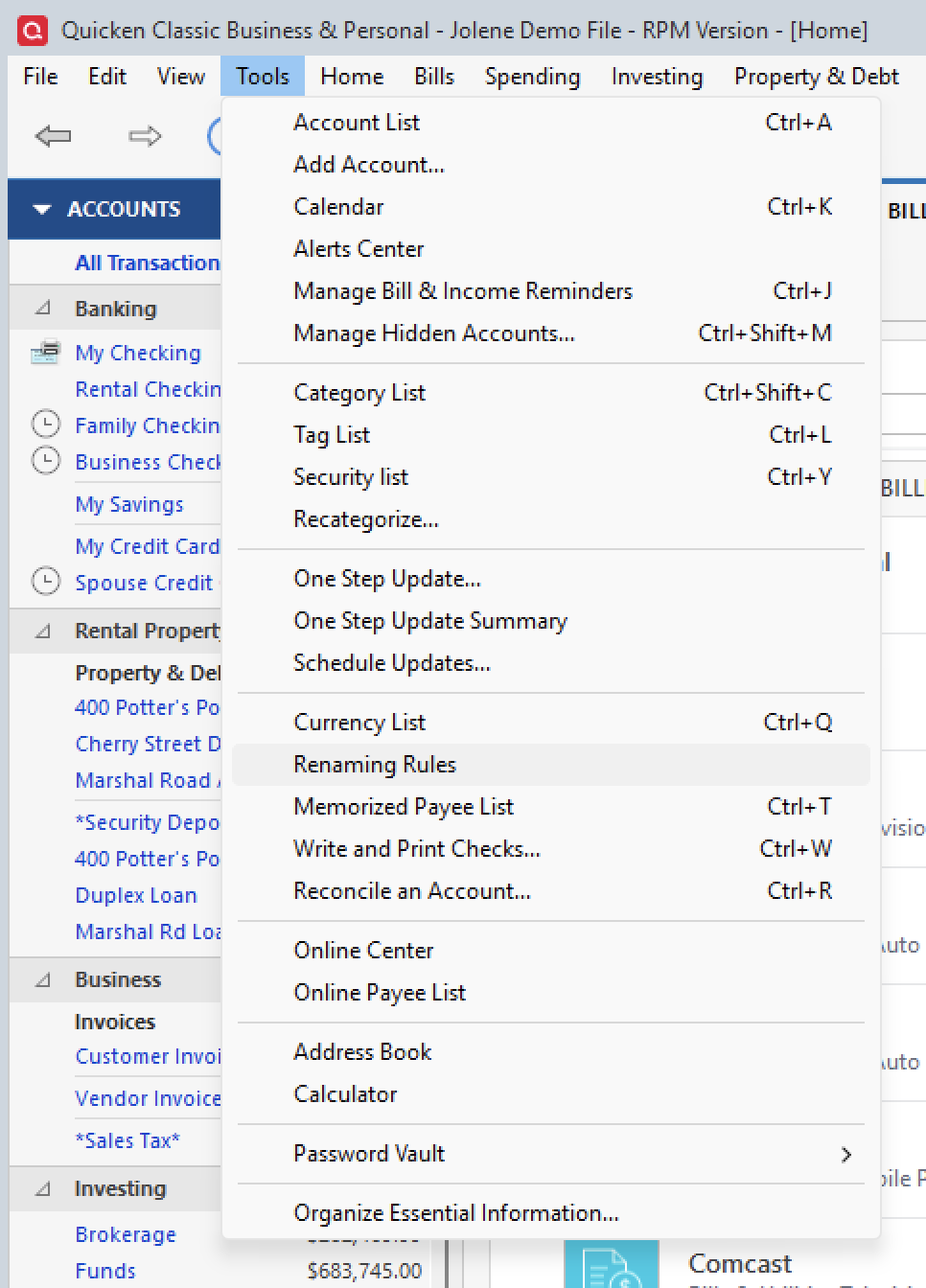Click the Comcast bill icon
This screenshot has width=926, height=1288.
(611, 1264)
